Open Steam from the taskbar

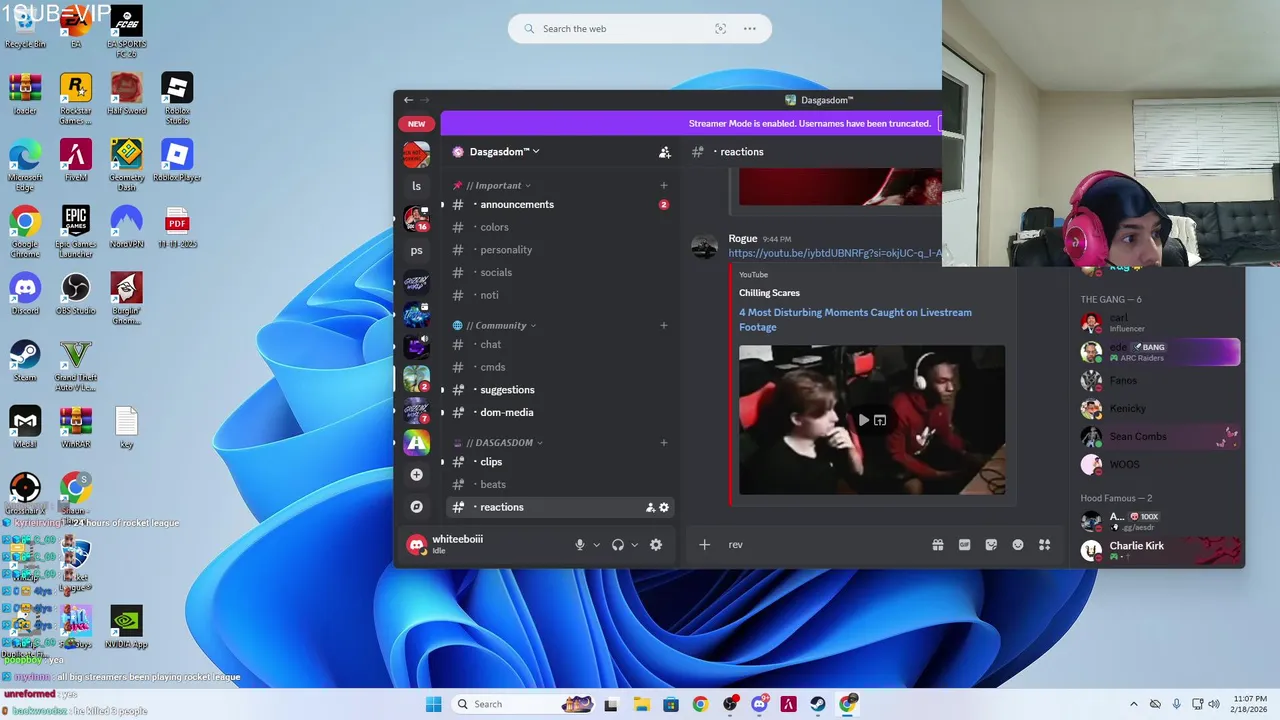(818, 704)
